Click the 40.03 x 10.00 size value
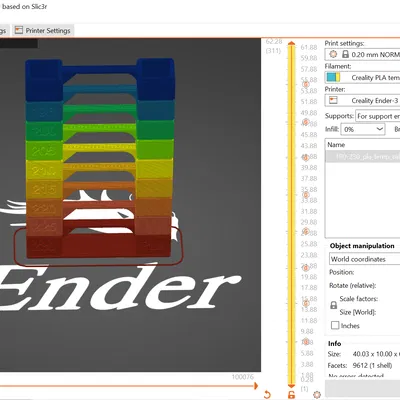Viewport: 400px width, 400px height. click(x=376, y=354)
